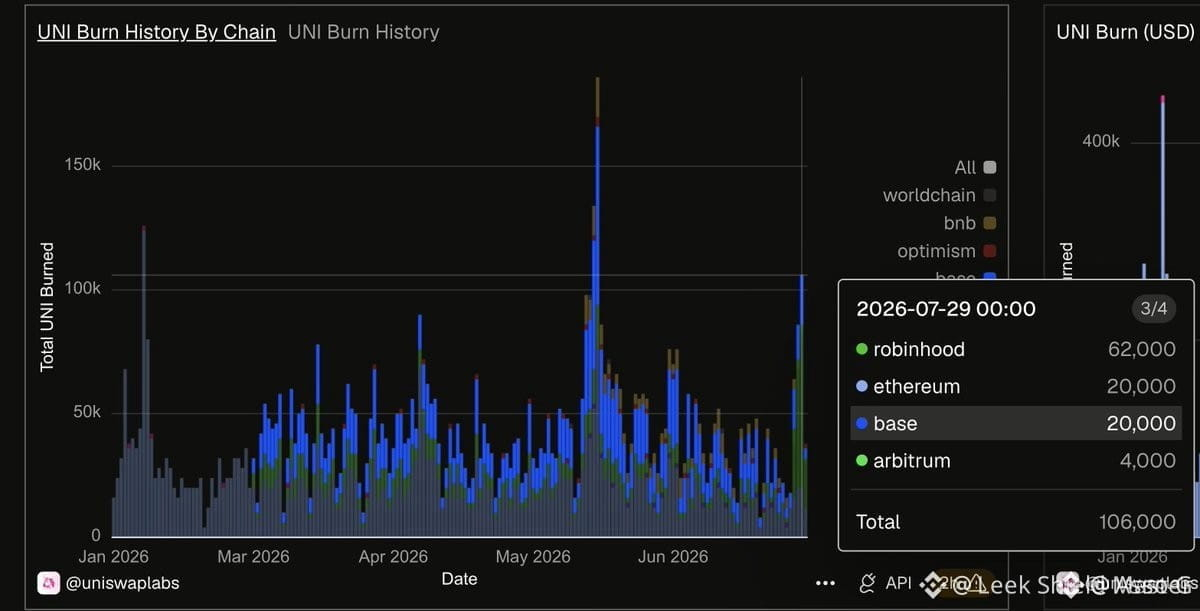Viewport: 1200px width, 611px height.
Task: Click the Jan 2026 x-axis label
Action: tap(113, 556)
